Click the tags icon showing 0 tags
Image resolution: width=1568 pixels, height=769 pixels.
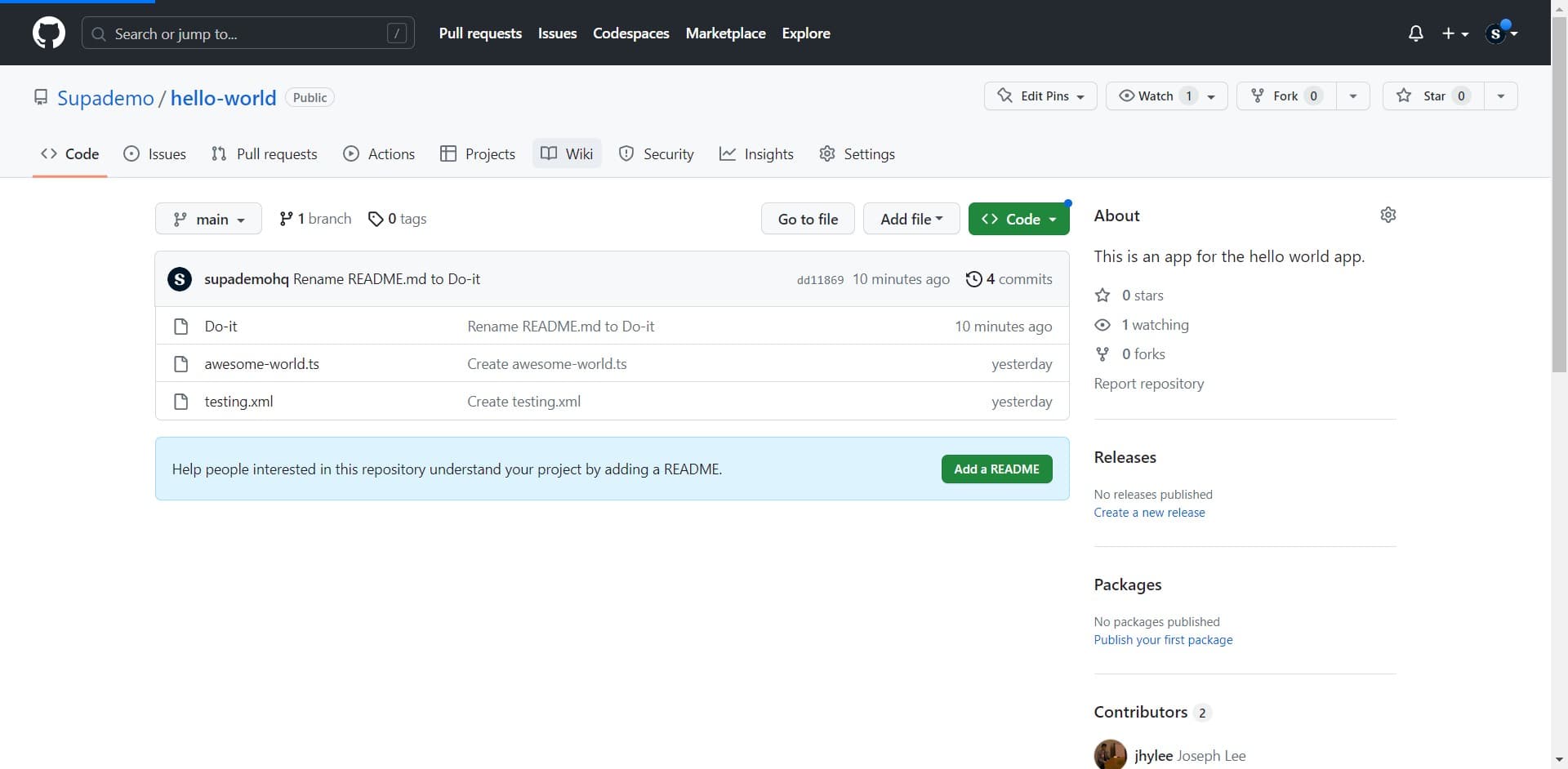[376, 219]
